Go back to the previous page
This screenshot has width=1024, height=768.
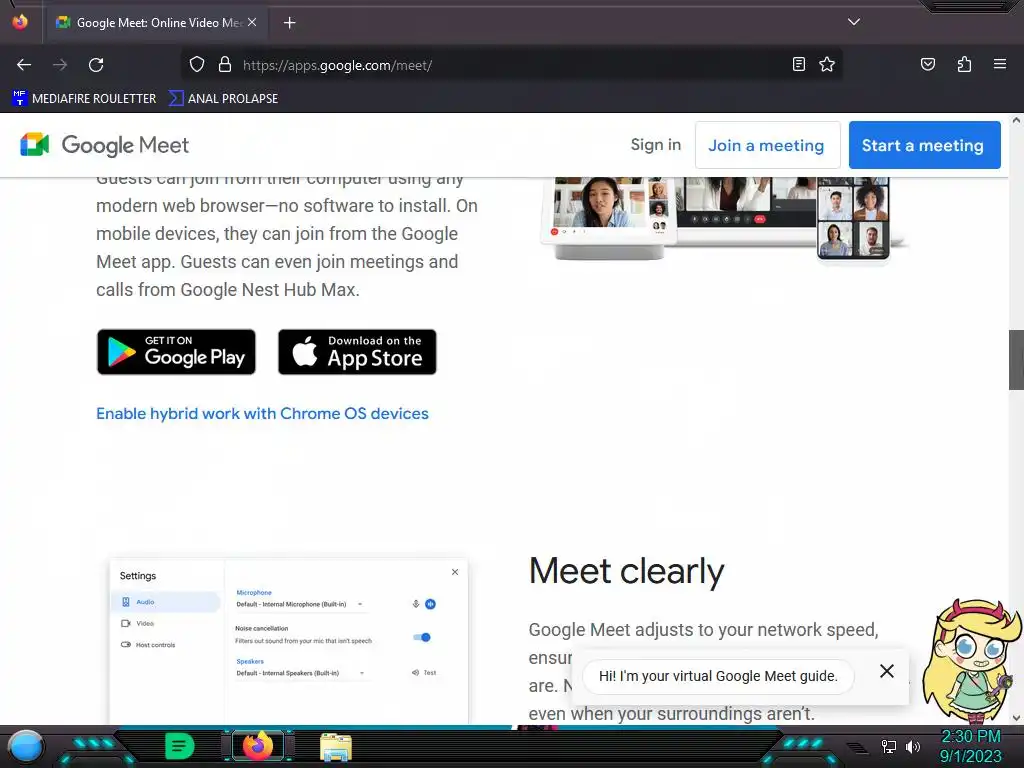(24, 65)
